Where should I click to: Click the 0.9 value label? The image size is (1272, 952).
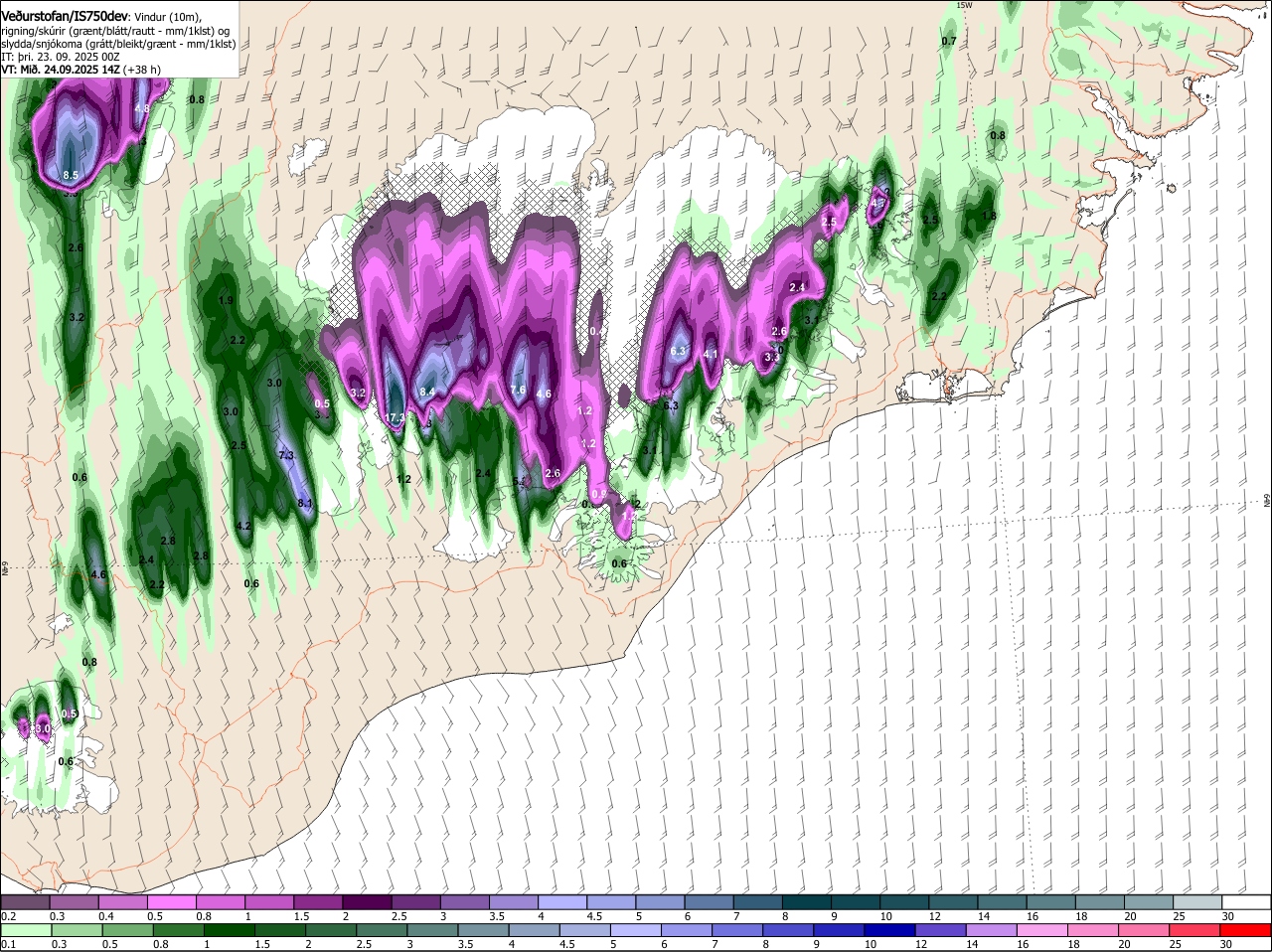point(598,494)
